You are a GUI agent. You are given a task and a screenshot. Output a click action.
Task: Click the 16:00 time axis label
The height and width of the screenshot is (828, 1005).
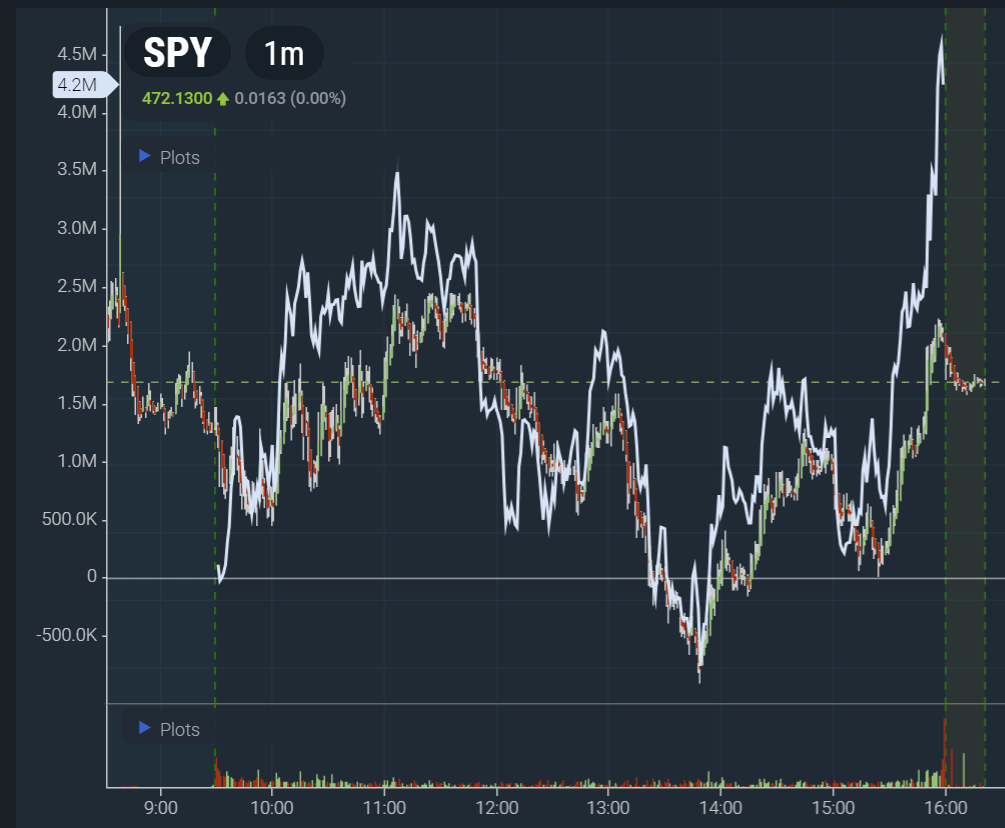point(946,807)
